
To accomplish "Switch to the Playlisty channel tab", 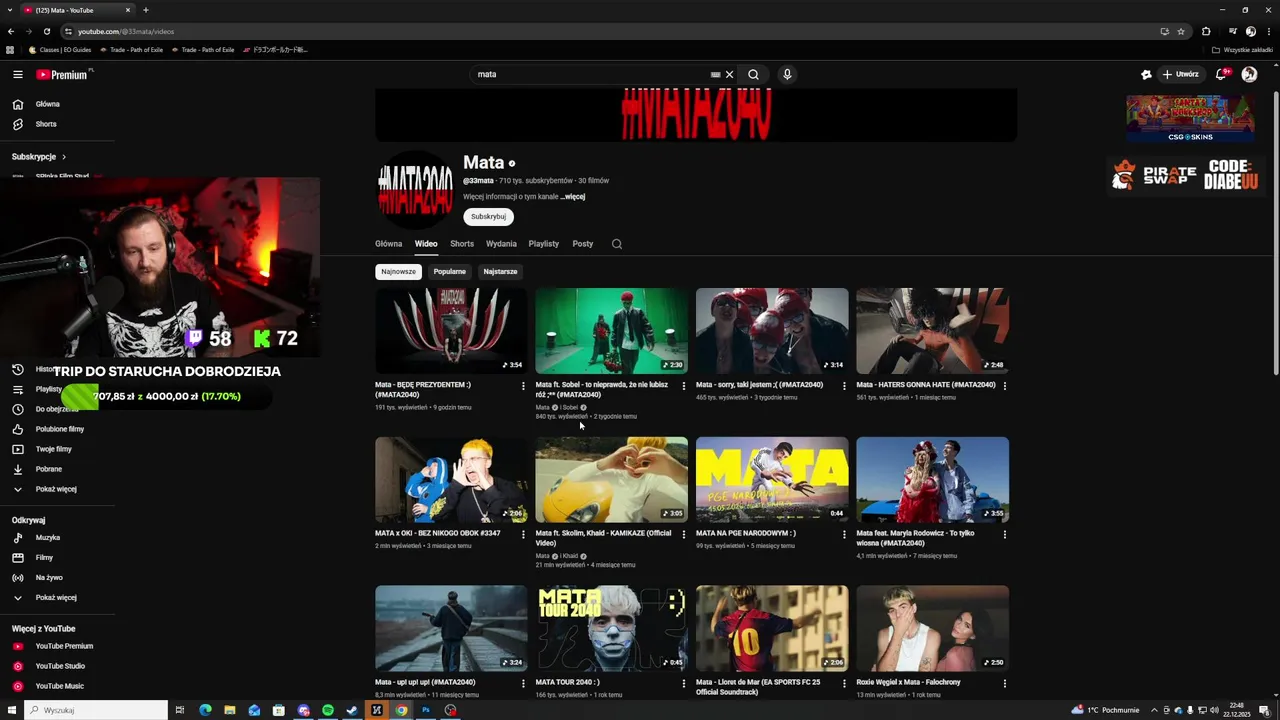I will click(x=544, y=244).
